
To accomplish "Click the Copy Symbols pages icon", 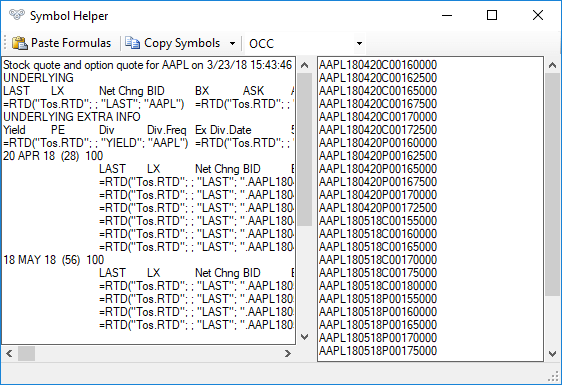I will [132, 43].
